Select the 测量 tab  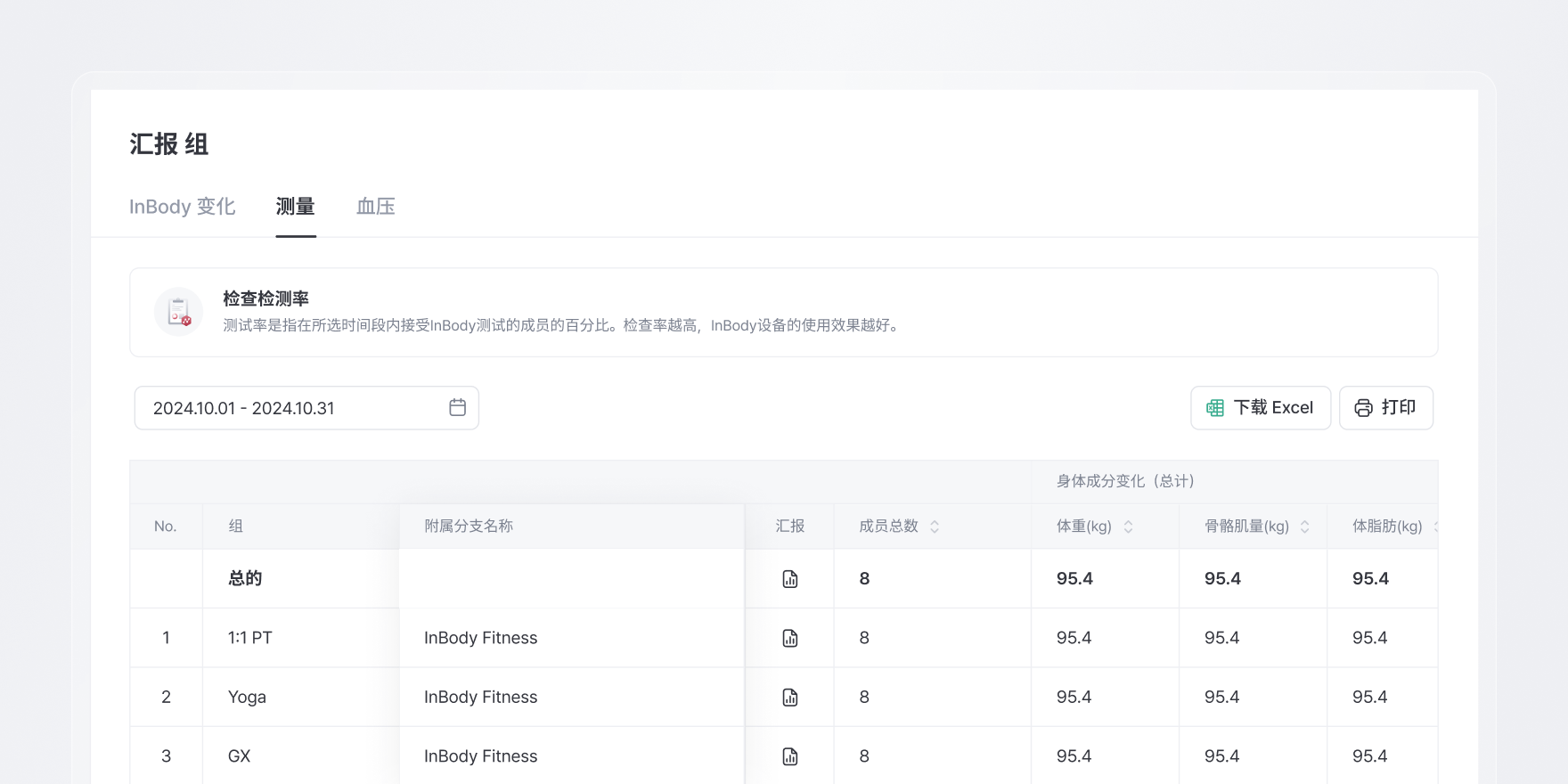pyautogui.click(x=296, y=207)
